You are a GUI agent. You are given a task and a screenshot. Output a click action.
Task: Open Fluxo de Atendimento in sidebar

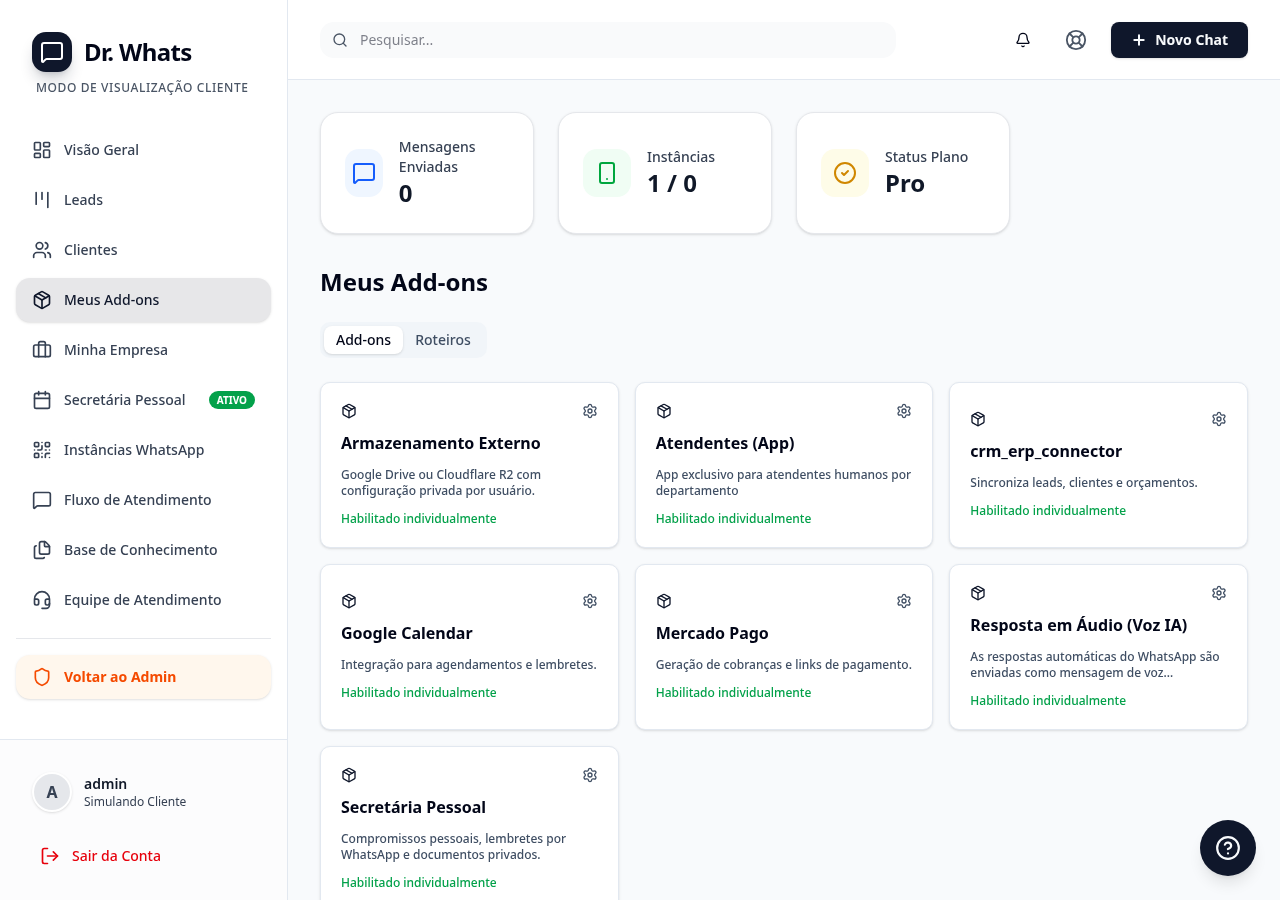(x=143, y=500)
